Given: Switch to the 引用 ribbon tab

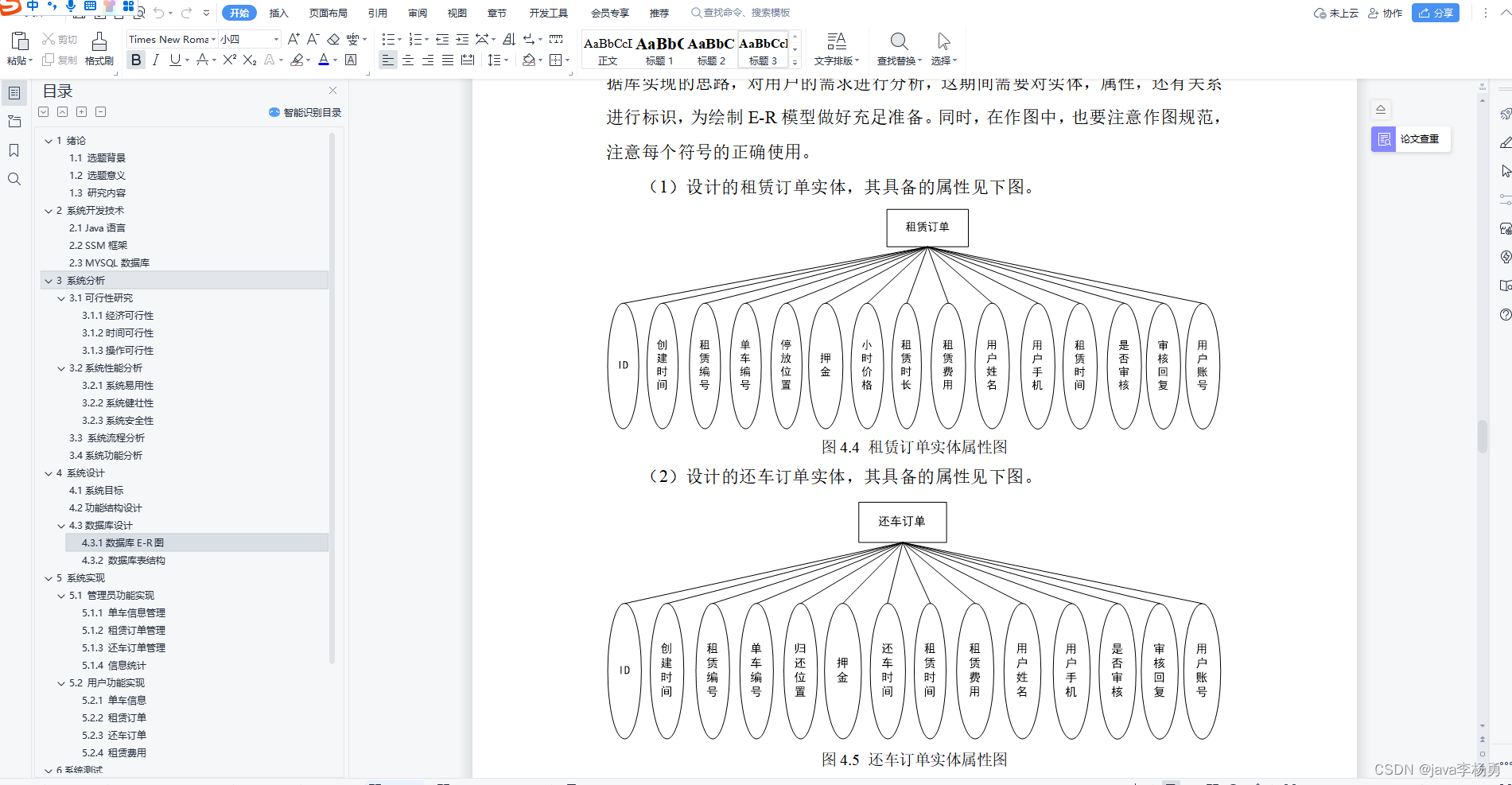Looking at the screenshot, I should click(378, 13).
